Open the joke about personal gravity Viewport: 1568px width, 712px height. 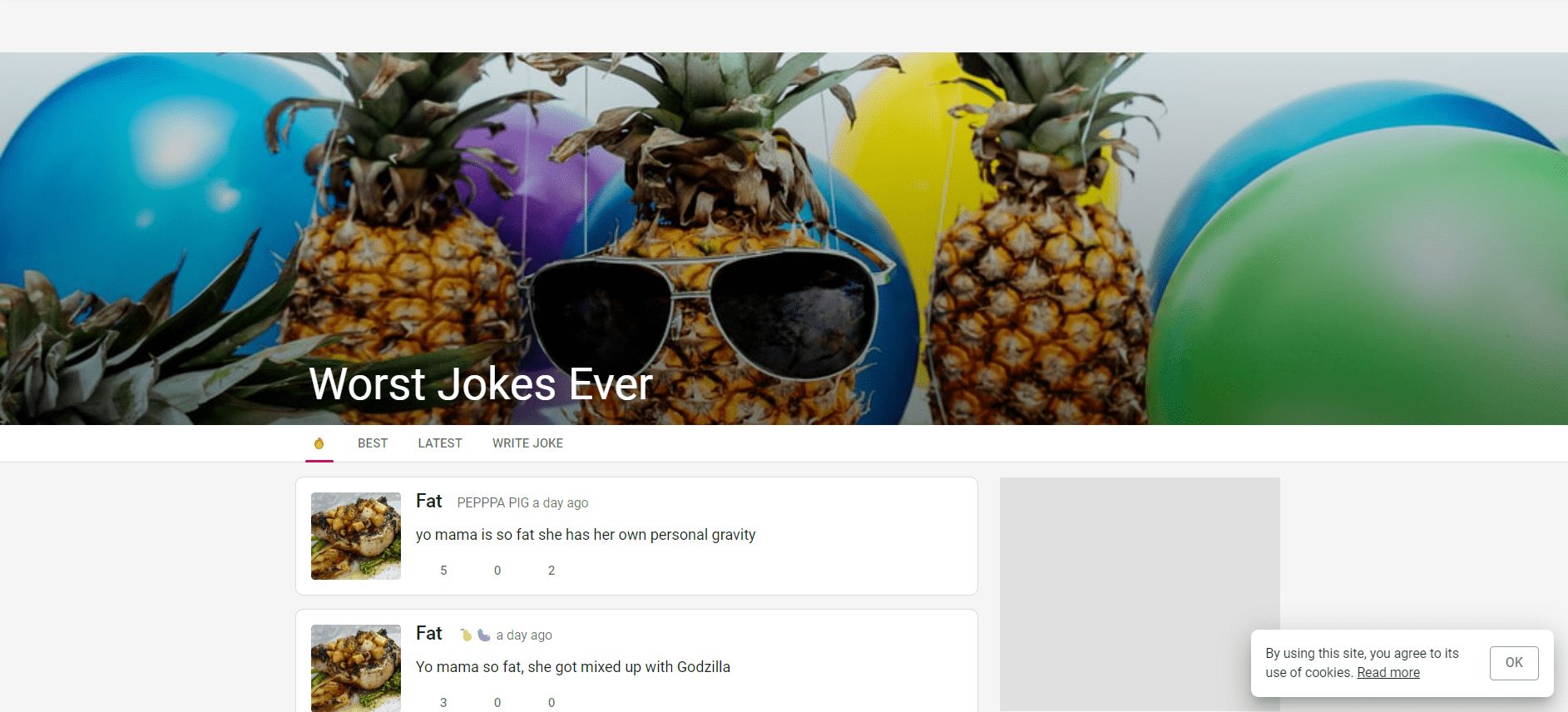[586, 535]
